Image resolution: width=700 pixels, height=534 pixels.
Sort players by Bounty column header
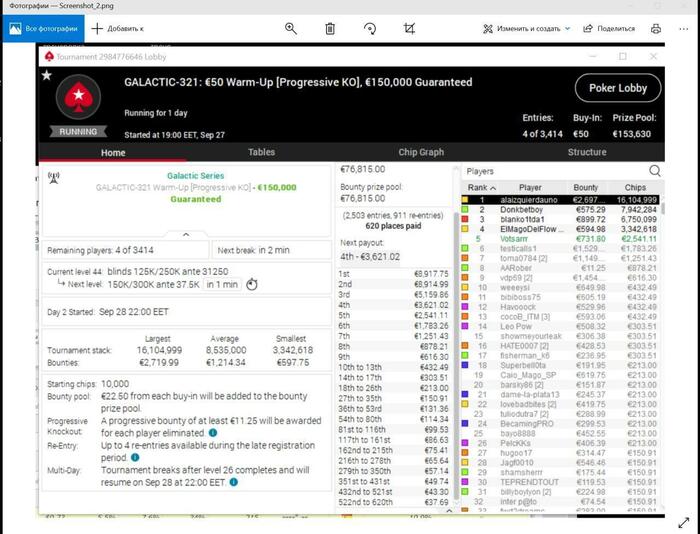pos(585,188)
